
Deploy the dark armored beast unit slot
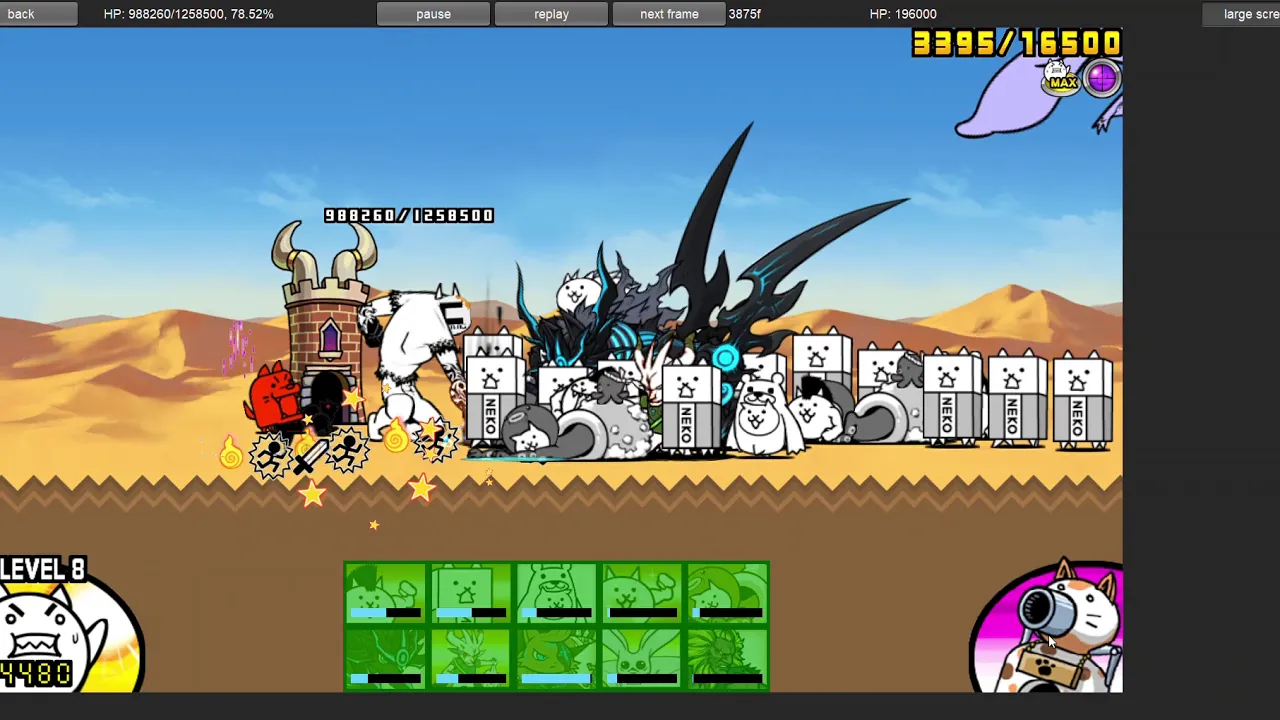pyautogui.click(x=385, y=658)
